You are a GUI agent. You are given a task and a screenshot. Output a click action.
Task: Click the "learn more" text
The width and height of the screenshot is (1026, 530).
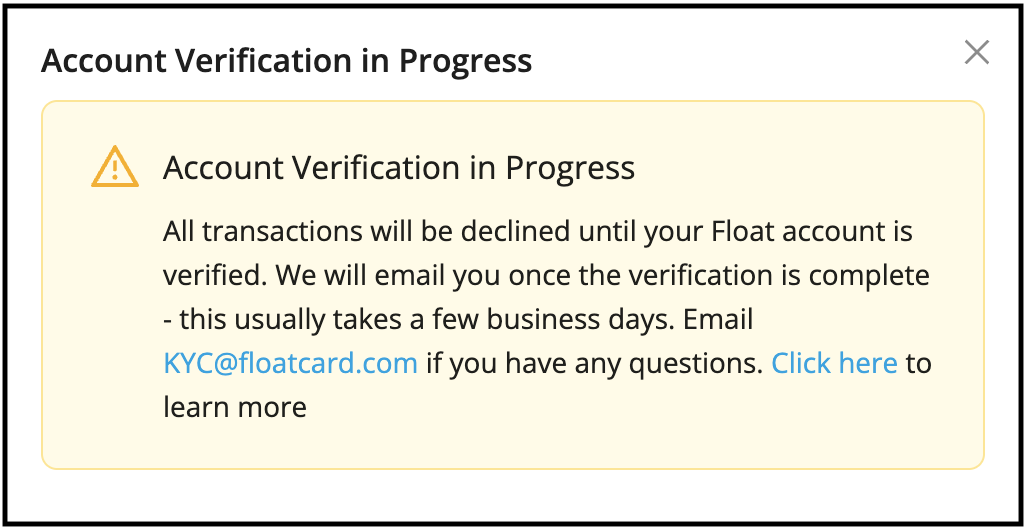234,407
